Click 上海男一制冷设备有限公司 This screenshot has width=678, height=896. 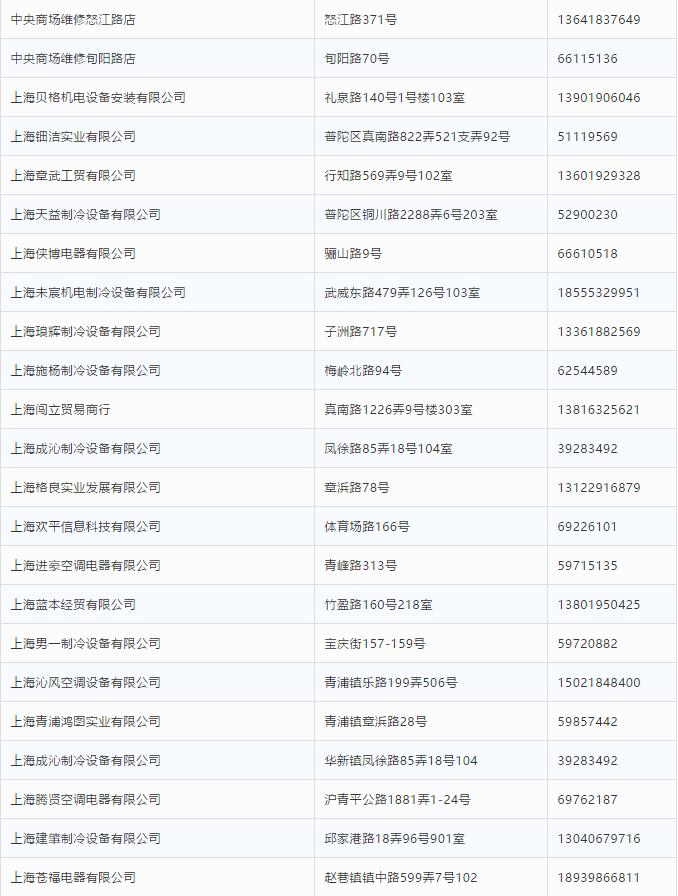86,643
